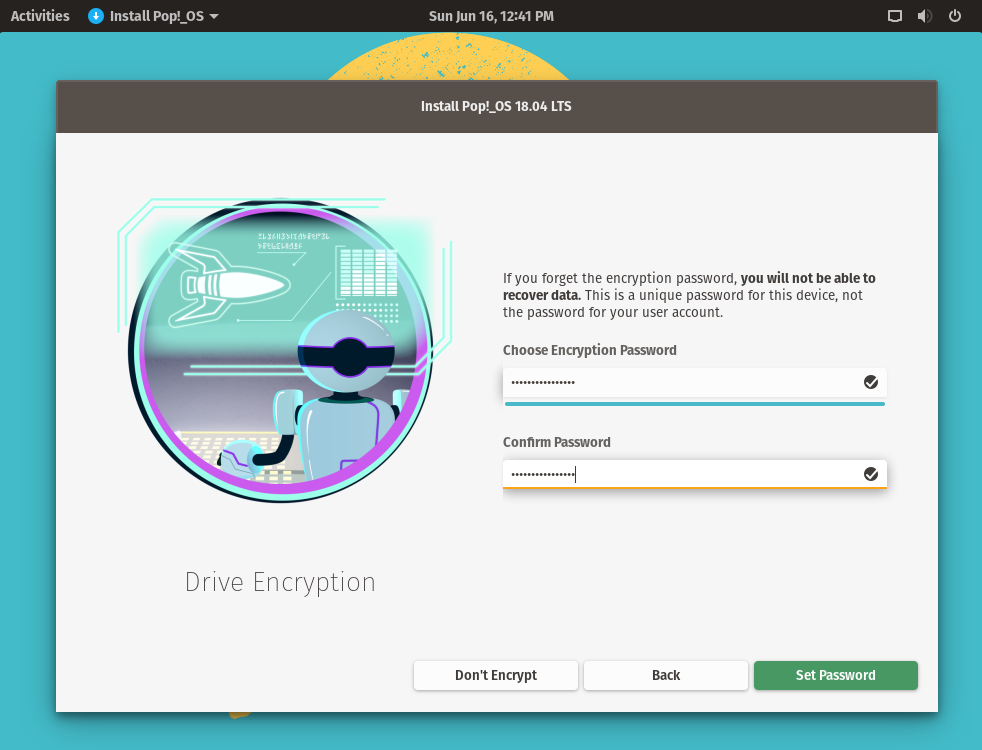Click the robot illustration image
This screenshot has width=982, height=750.
point(284,349)
